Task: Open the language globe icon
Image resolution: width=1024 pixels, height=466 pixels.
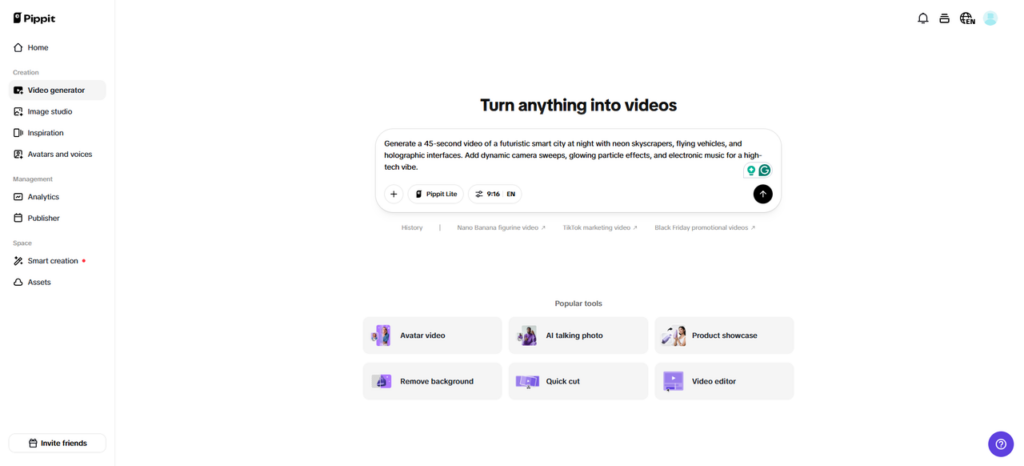Action: 966,18
